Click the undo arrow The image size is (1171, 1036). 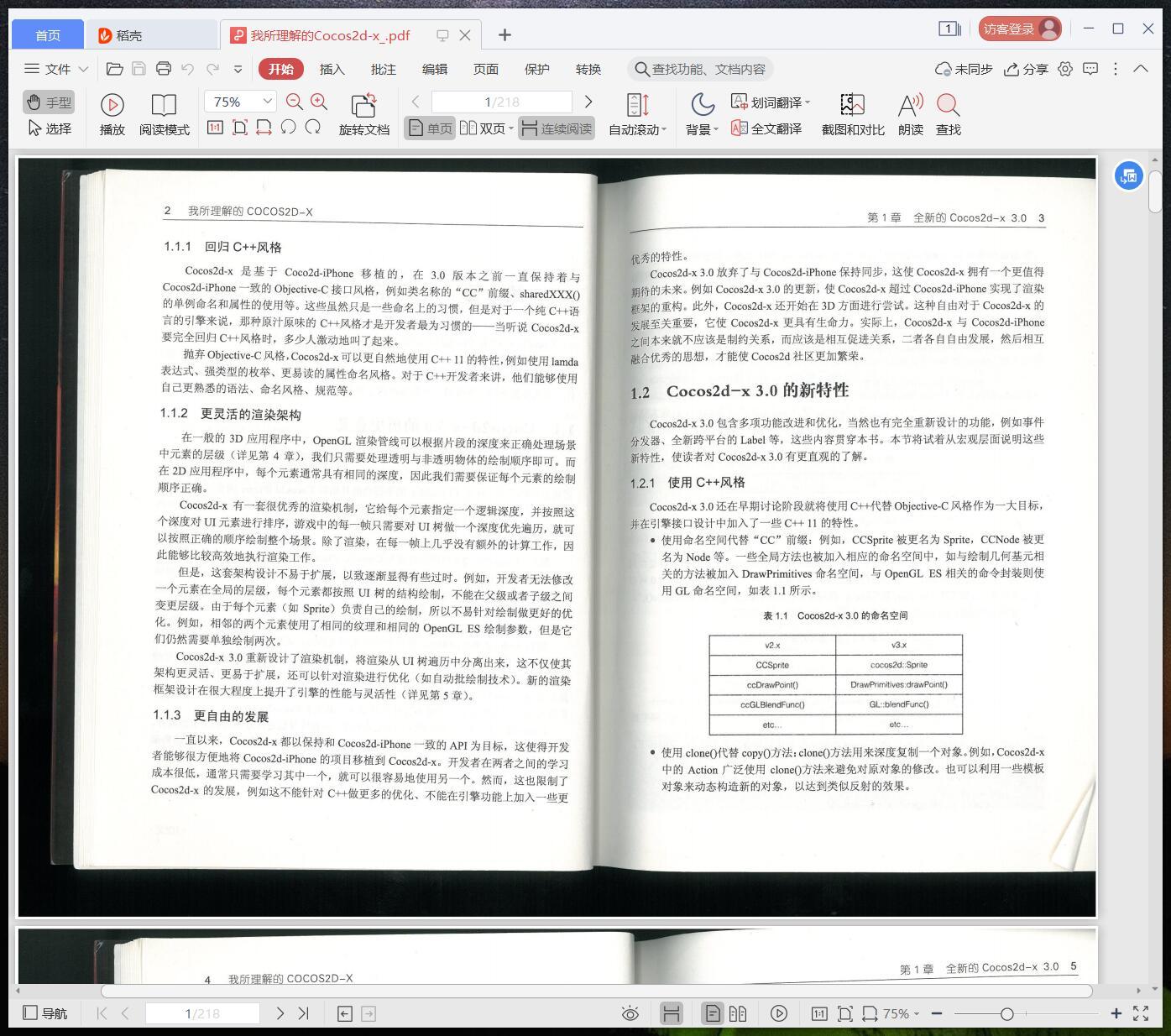pos(188,69)
